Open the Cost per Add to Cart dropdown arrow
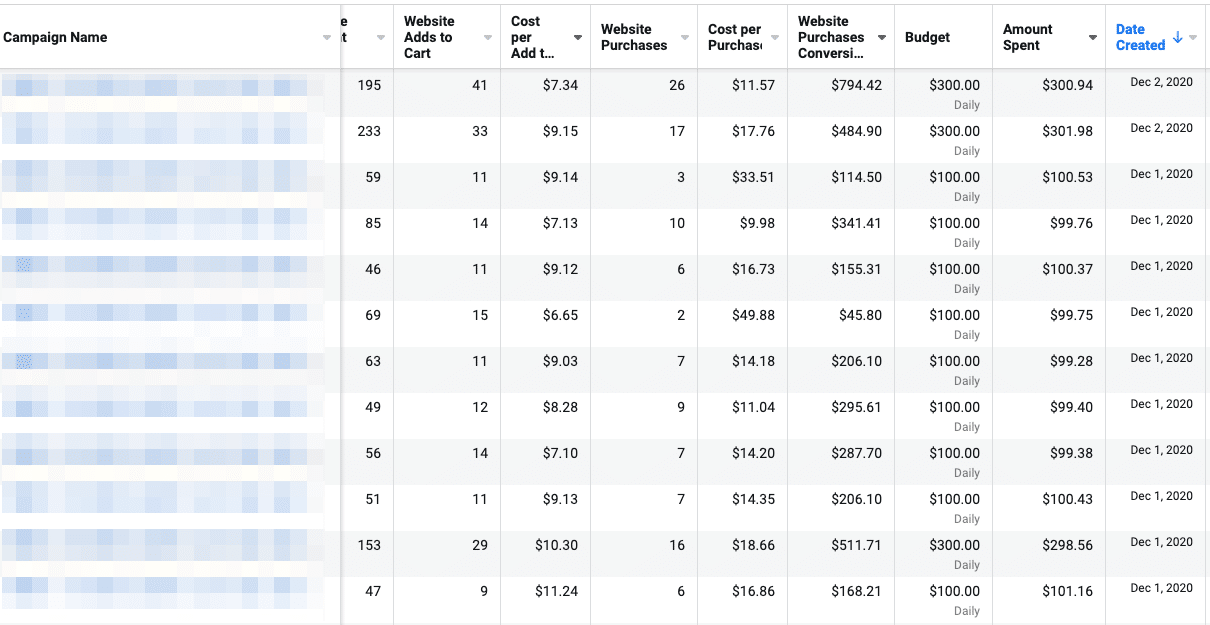The height and width of the screenshot is (625, 1210). pos(578,38)
